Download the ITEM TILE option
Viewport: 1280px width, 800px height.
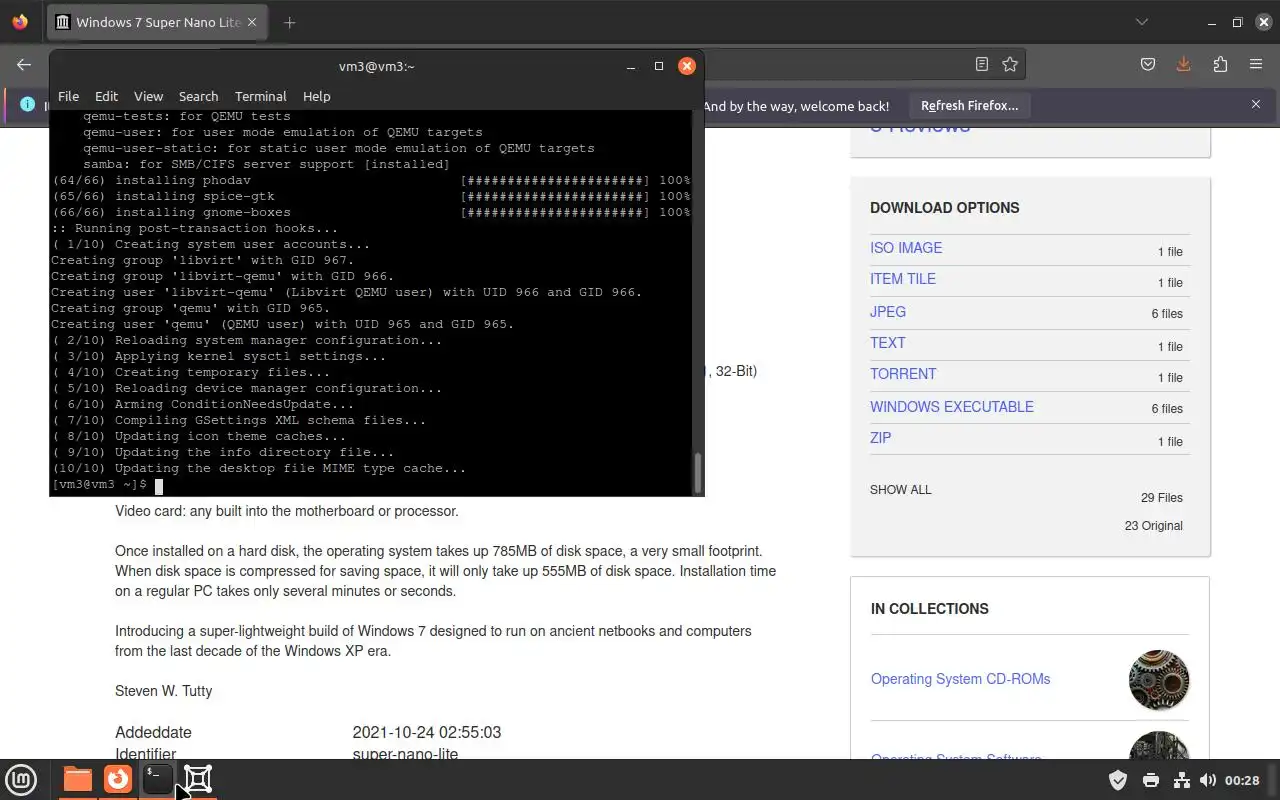(x=903, y=279)
